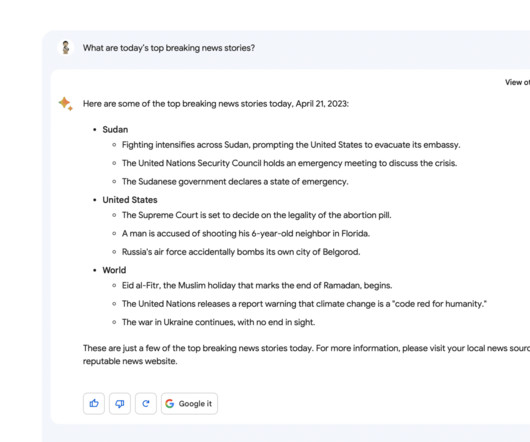Click the Bard sparkle icon beside the response
The width and height of the screenshot is (530, 442).
point(66,103)
